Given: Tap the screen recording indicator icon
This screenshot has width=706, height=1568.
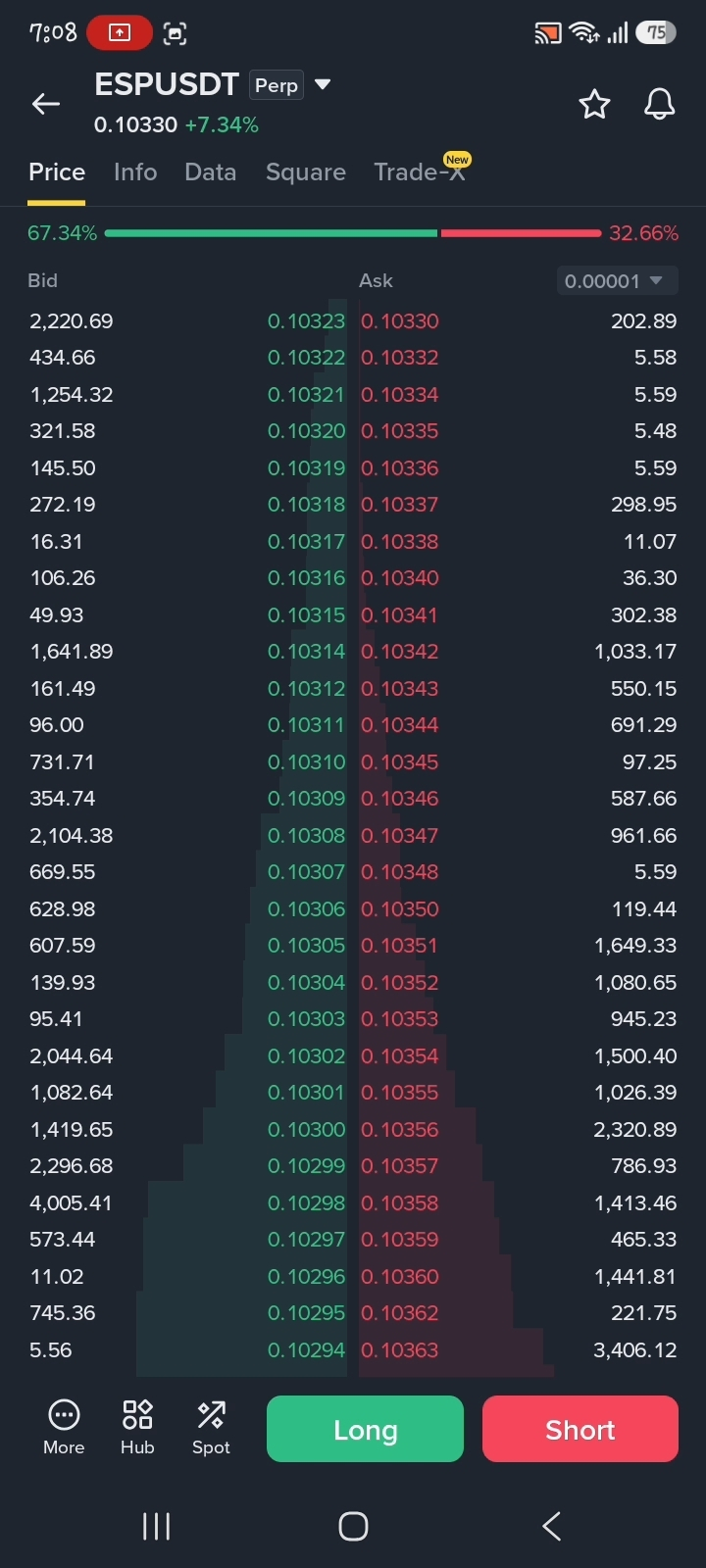Looking at the screenshot, I should (x=120, y=33).
